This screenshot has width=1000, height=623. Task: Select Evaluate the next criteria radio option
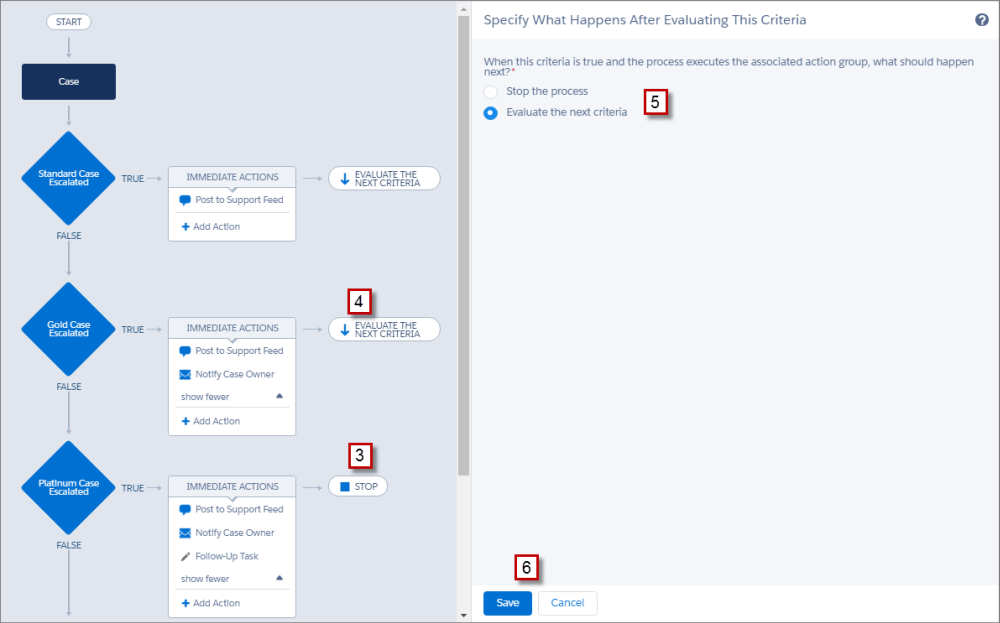tap(490, 113)
